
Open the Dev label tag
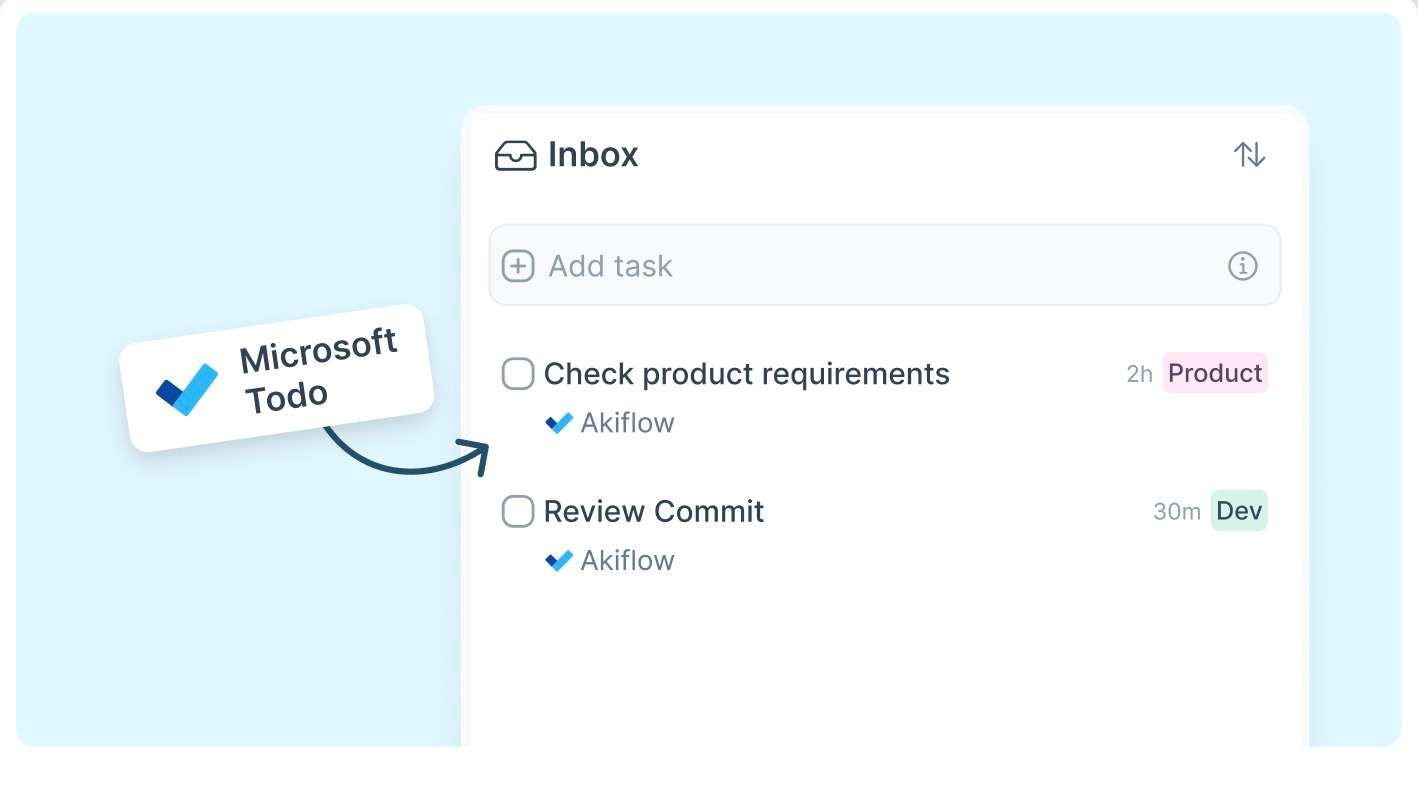pyautogui.click(x=1239, y=511)
